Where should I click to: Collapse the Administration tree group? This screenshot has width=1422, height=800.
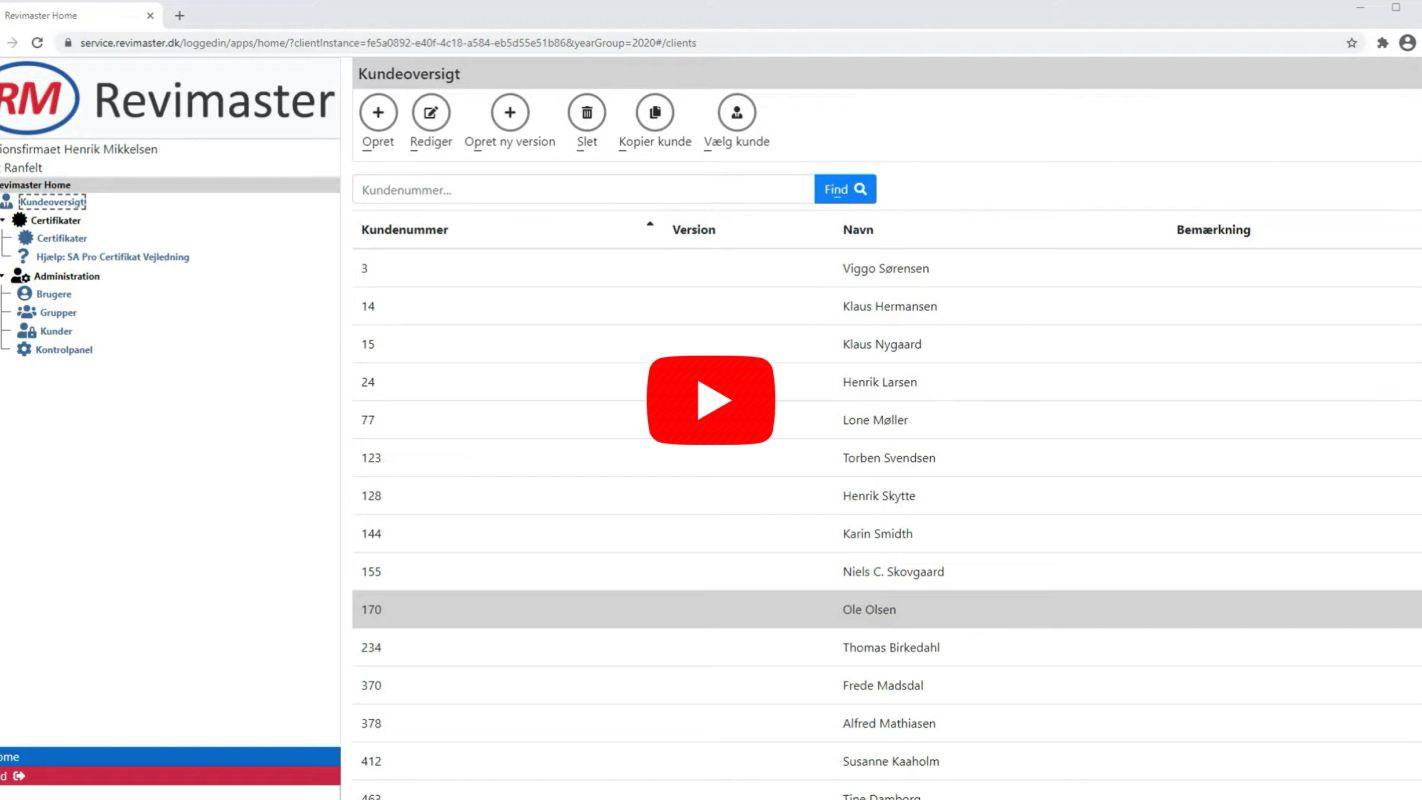point(3,276)
